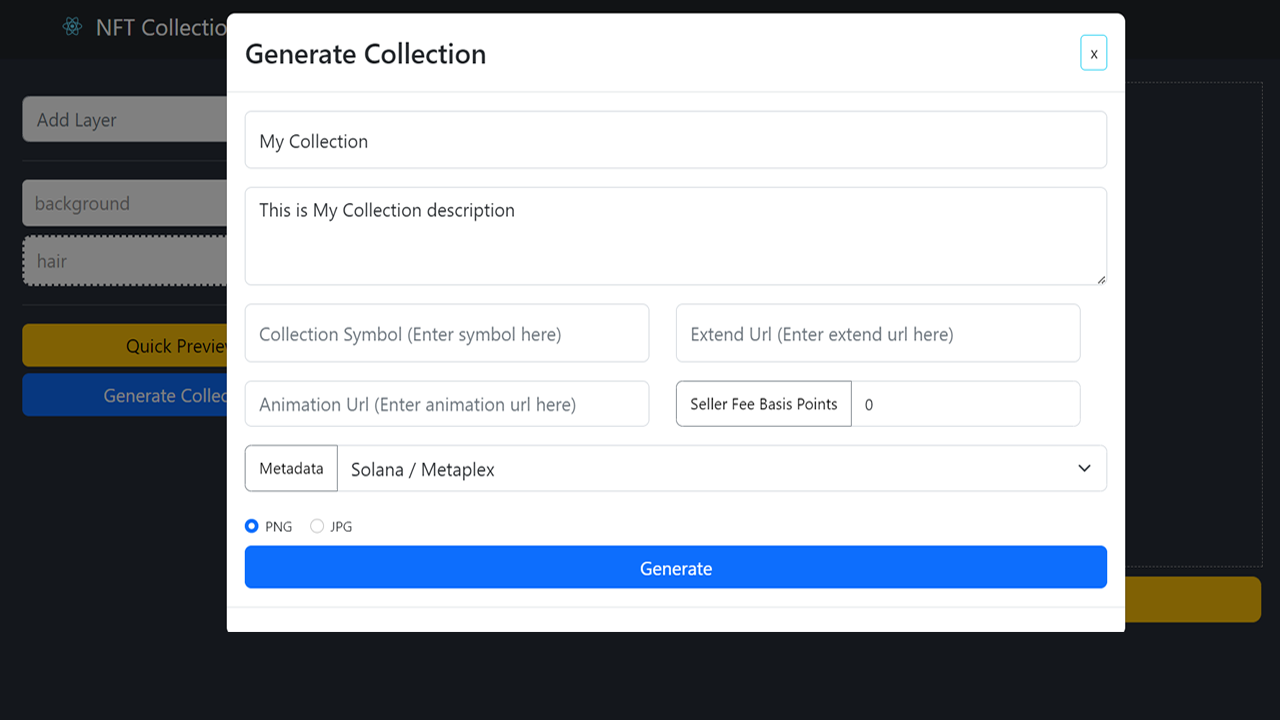Click the yellow Quick Preview button

click(x=125, y=346)
